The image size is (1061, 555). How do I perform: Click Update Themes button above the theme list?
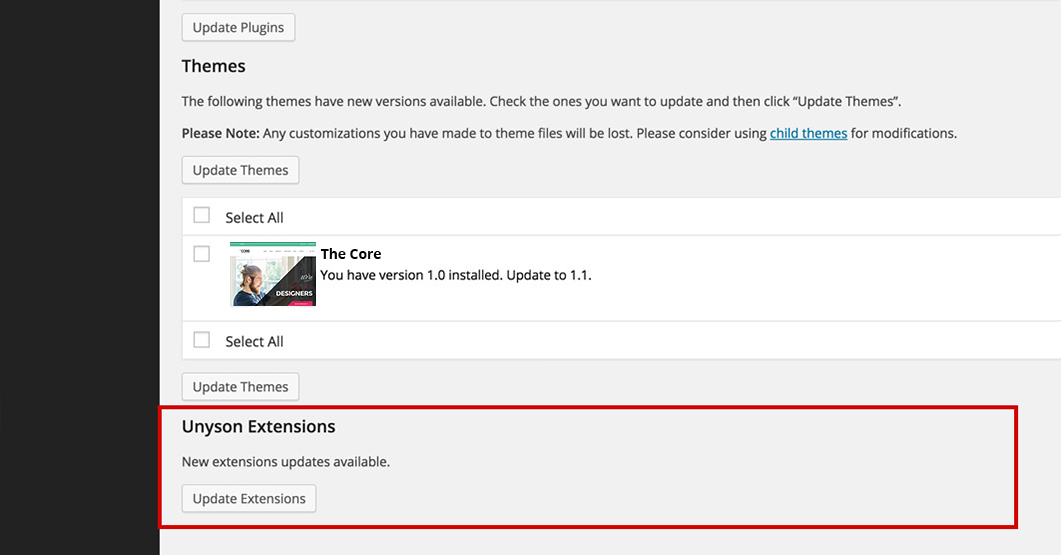(240, 171)
